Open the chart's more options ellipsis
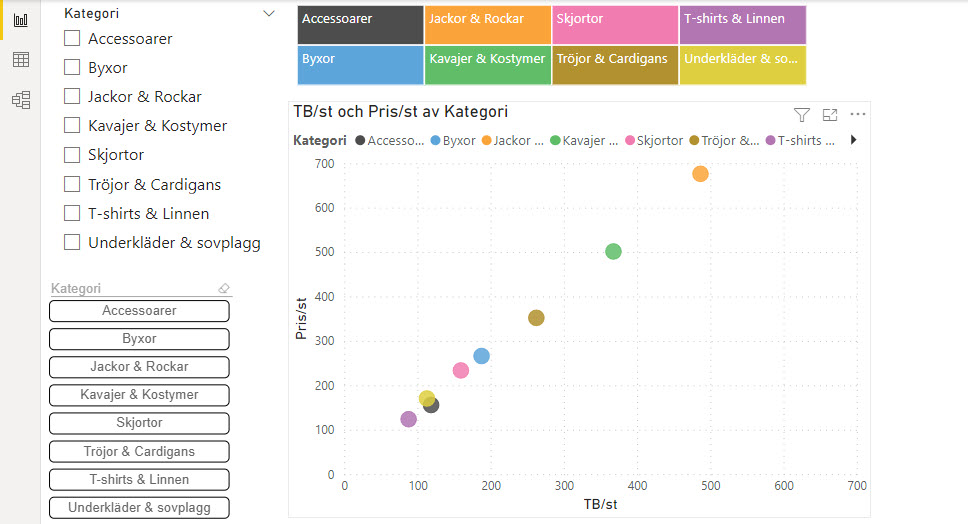Screen dimensions: 968x524 pos(857,115)
